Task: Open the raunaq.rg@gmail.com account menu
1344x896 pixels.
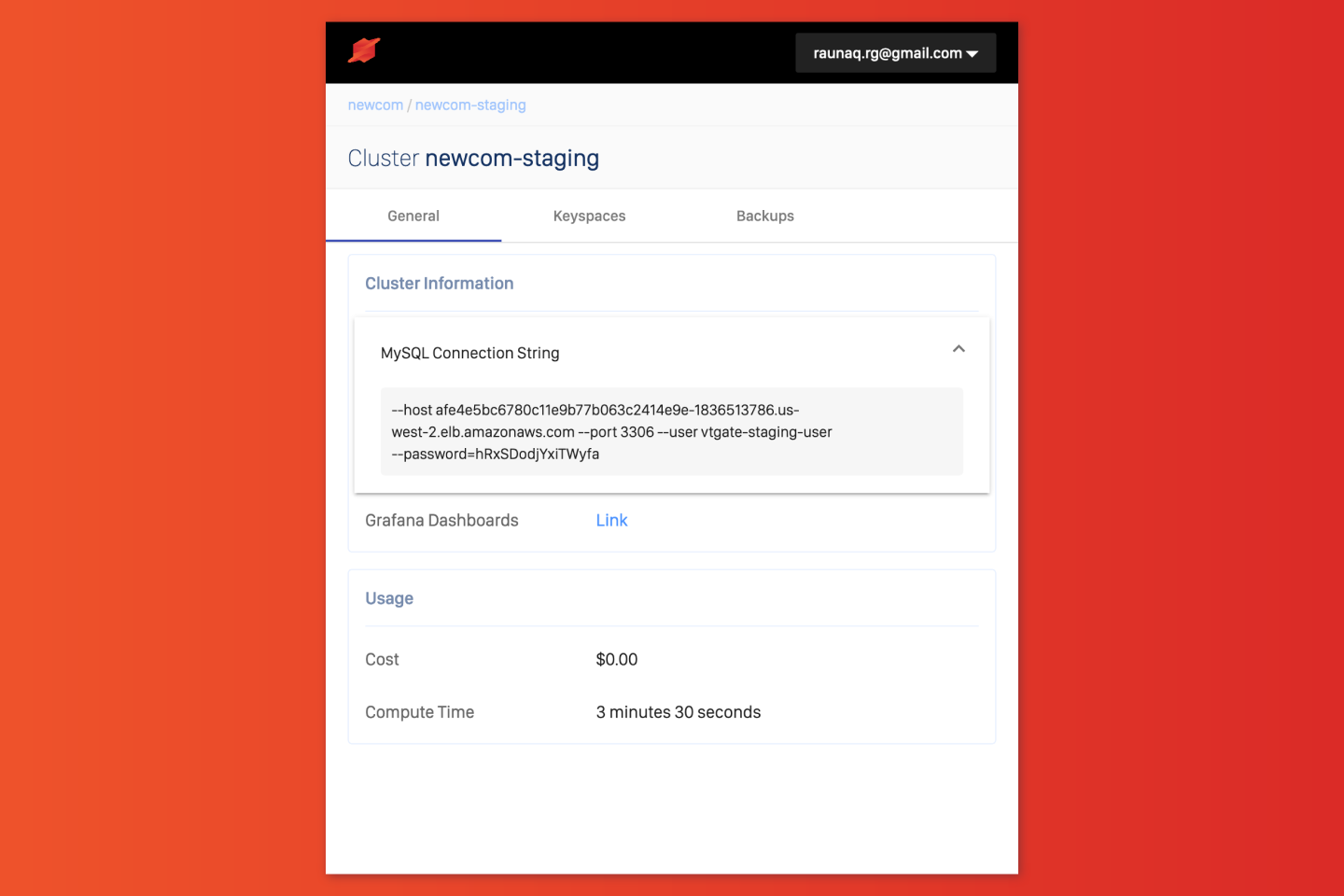Action: click(894, 53)
